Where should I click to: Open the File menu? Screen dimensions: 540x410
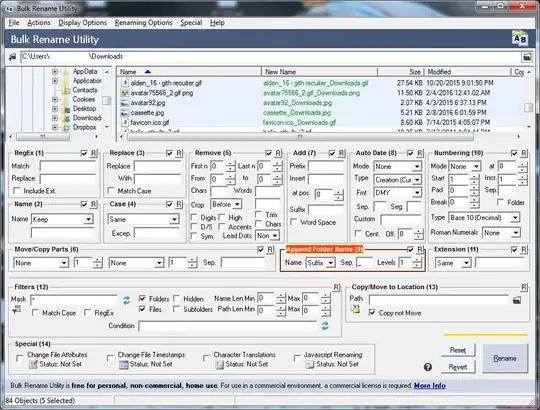coord(14,23)
